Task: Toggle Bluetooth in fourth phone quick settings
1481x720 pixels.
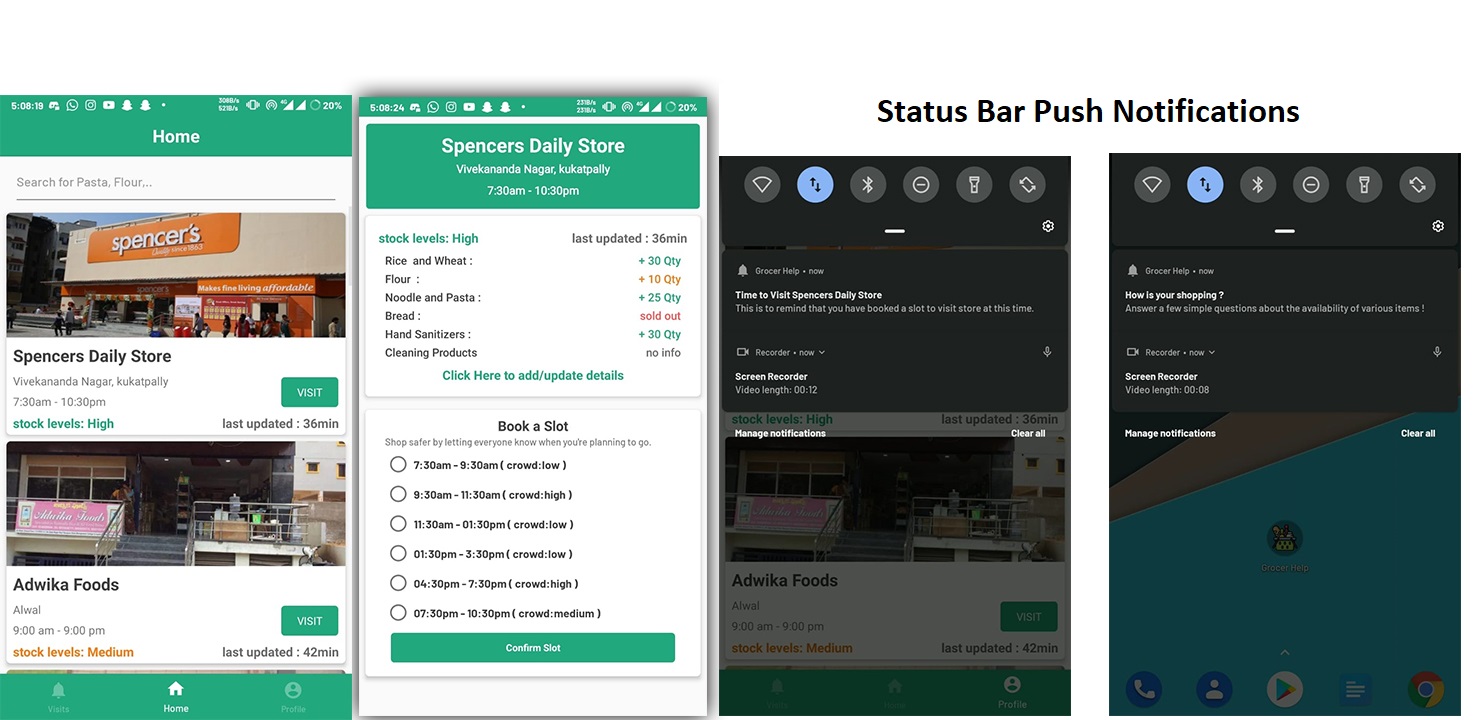Action: (1258, 184)
